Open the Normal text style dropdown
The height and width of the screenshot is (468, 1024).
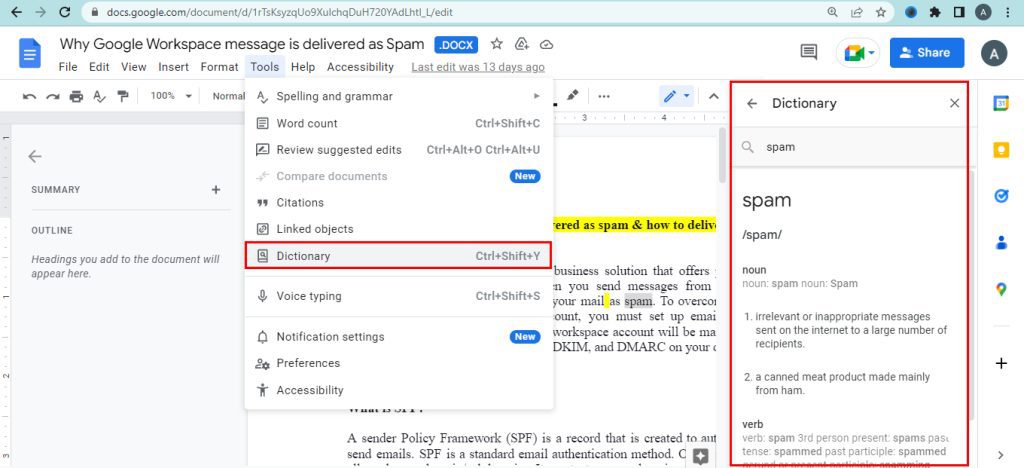click(x=228, y=96)
